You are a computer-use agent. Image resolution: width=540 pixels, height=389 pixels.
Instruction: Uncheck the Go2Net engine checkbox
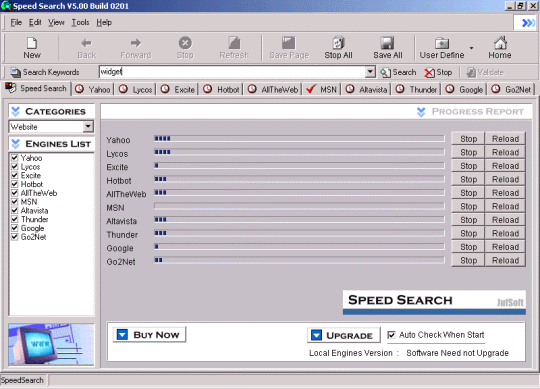pos(14,236)
